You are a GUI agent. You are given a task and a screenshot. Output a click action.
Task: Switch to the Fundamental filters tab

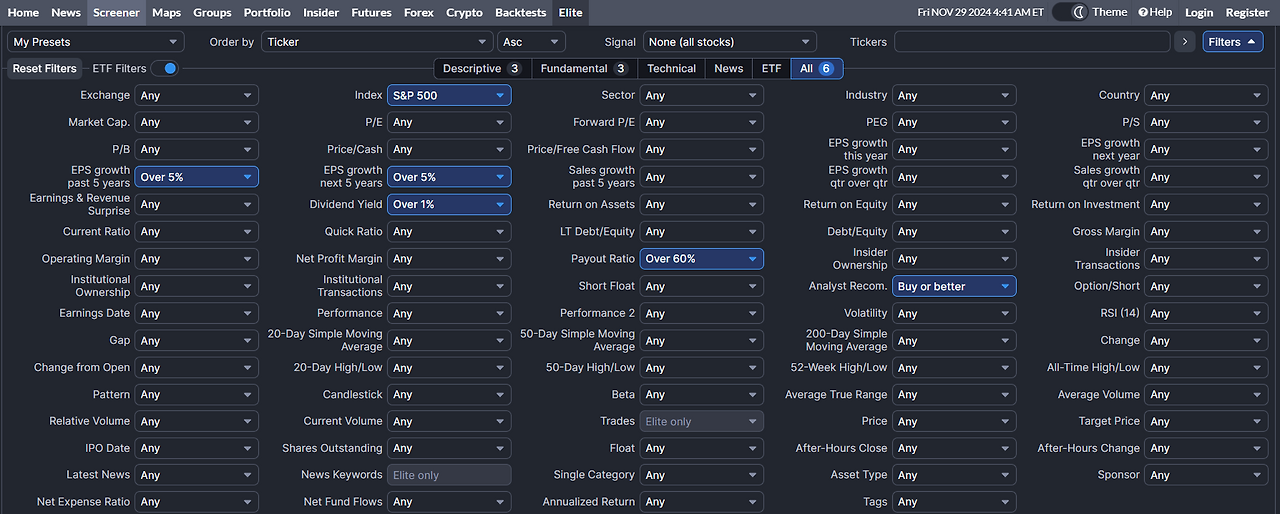click(x=585, y=68)
